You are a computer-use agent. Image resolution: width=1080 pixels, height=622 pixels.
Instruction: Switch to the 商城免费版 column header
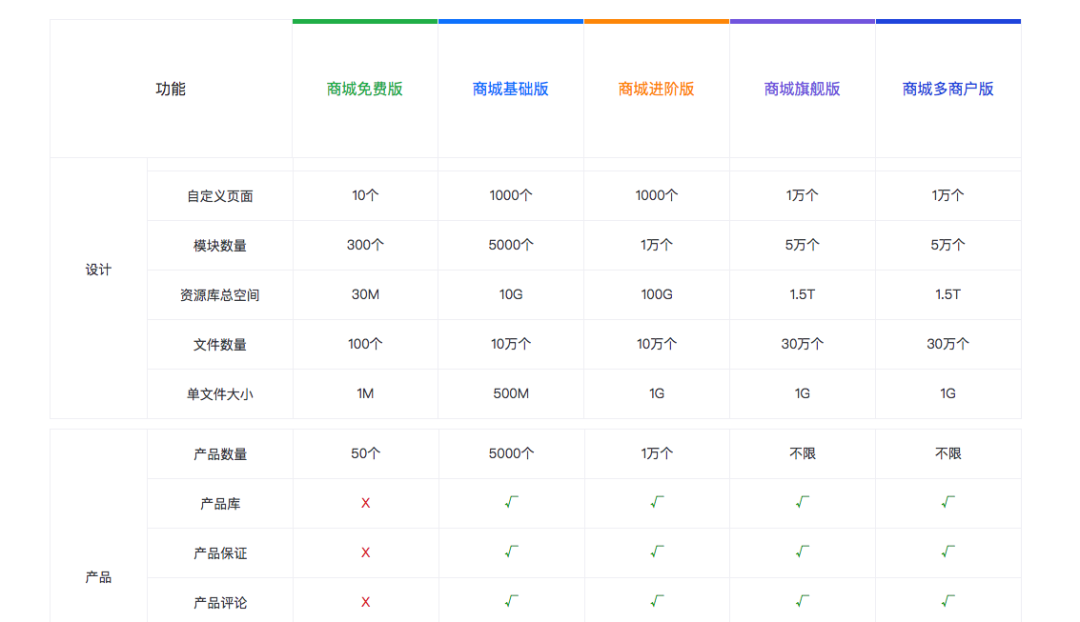coord(365,88)
